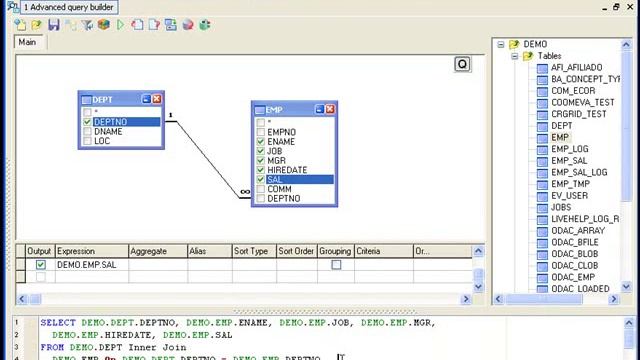Toggle Grouping checkbox for DEMO.EMP.SAL row
Viewport: 640px width, 360px height.
(336, 264)
